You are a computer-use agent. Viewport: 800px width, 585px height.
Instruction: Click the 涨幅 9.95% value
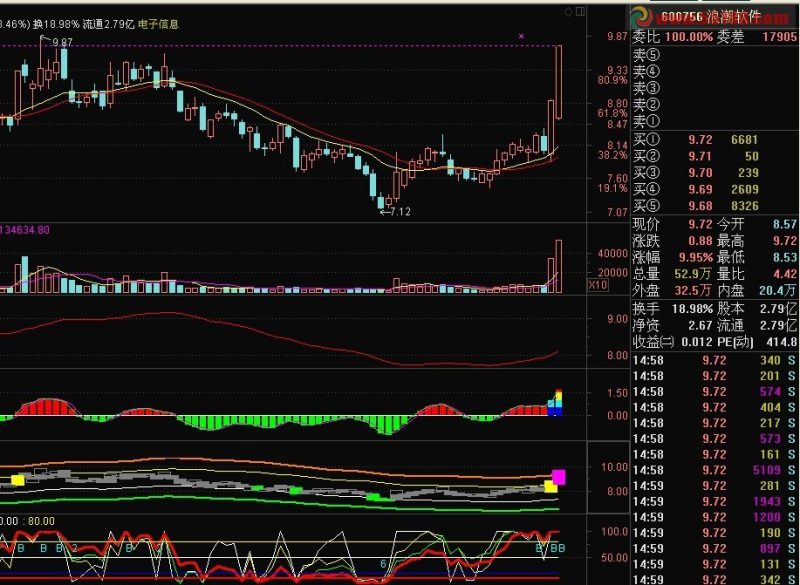(x=695, y=257)
